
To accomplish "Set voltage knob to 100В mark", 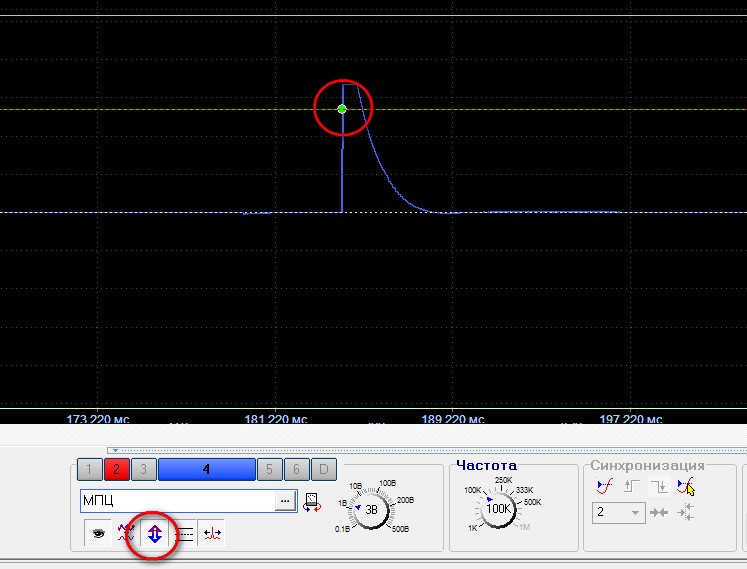I will (x=387, y=483).
